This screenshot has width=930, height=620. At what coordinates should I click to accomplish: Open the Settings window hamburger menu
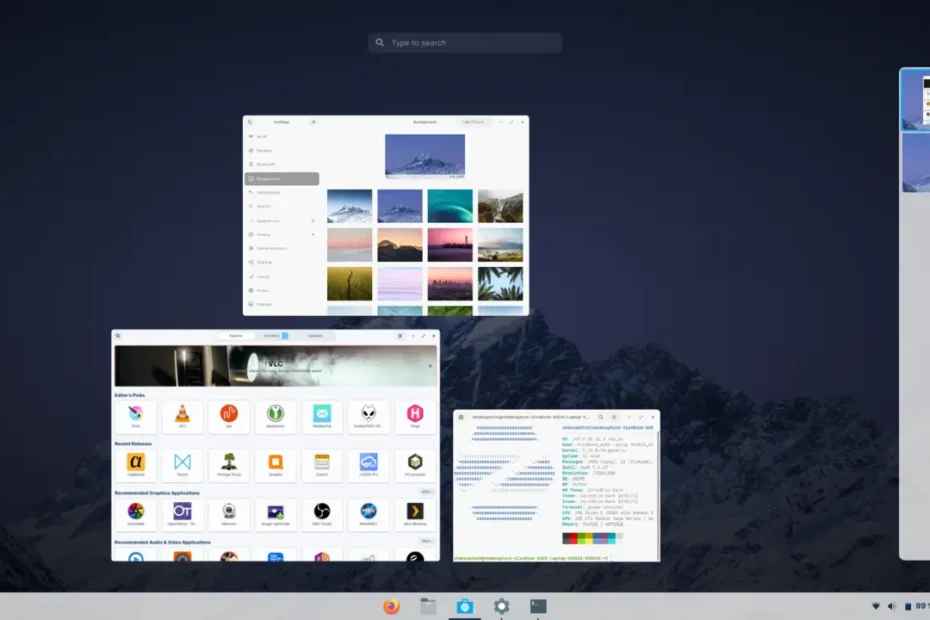[313, 122]
